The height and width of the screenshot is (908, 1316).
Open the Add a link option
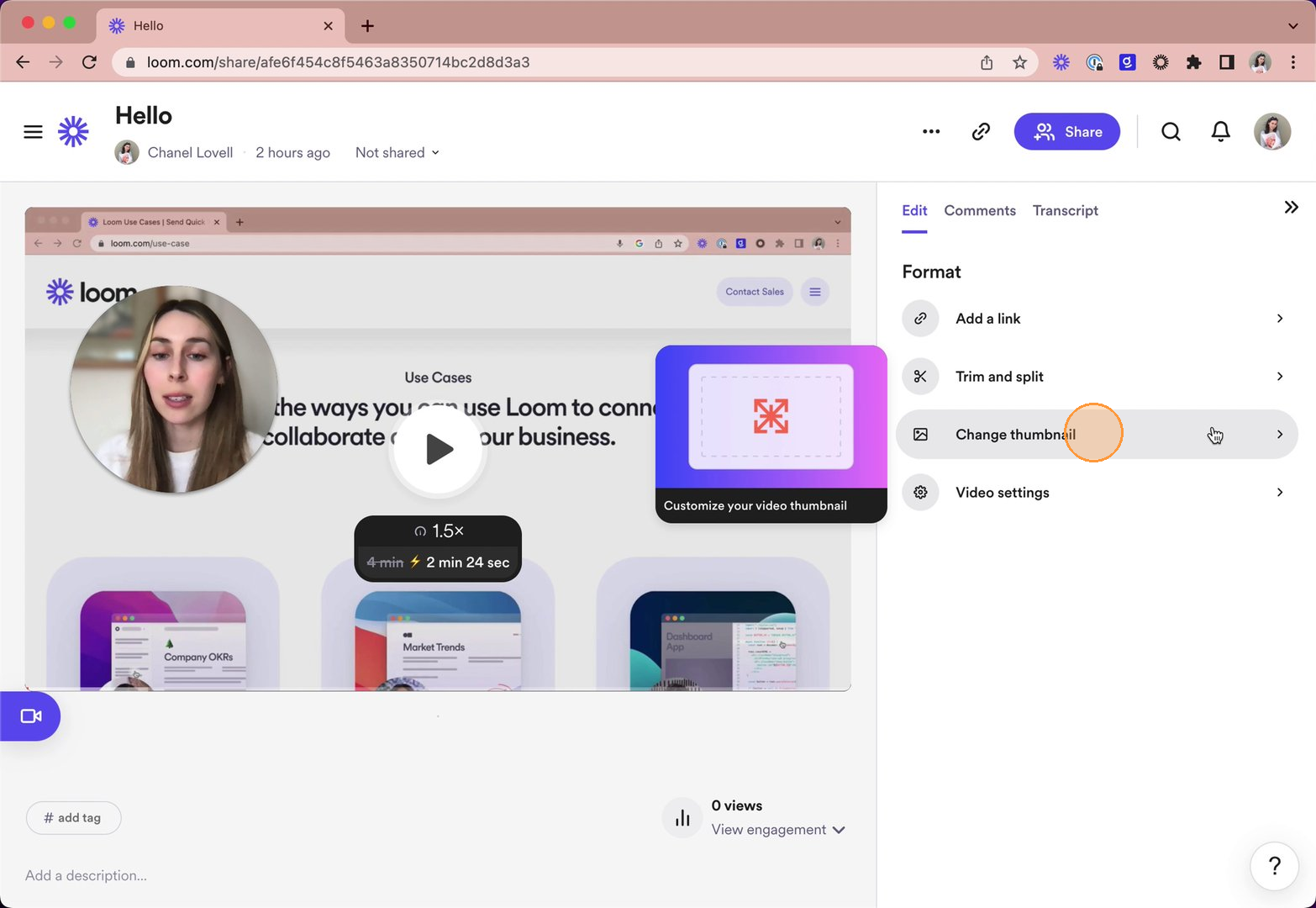(1097, 319)
